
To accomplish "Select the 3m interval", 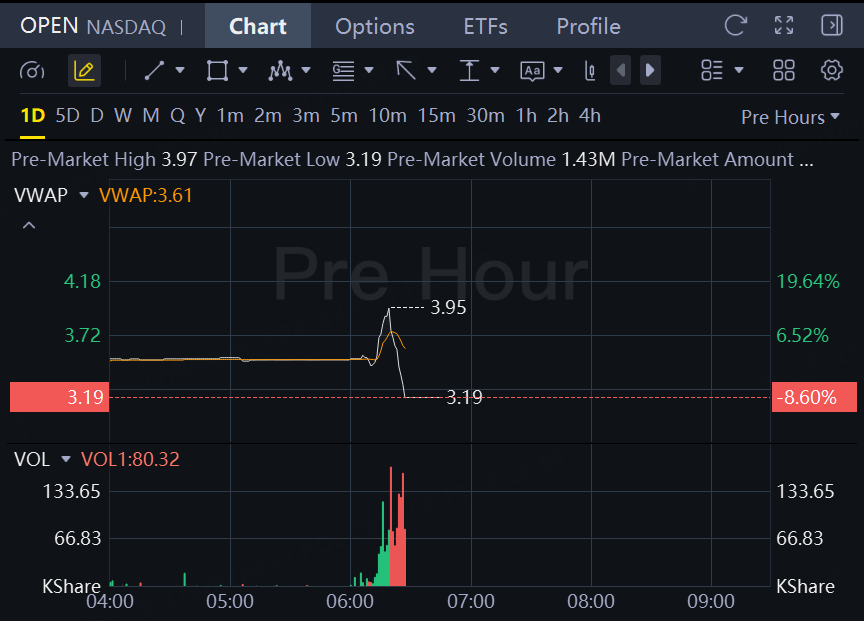I will (x=306, y=116).
